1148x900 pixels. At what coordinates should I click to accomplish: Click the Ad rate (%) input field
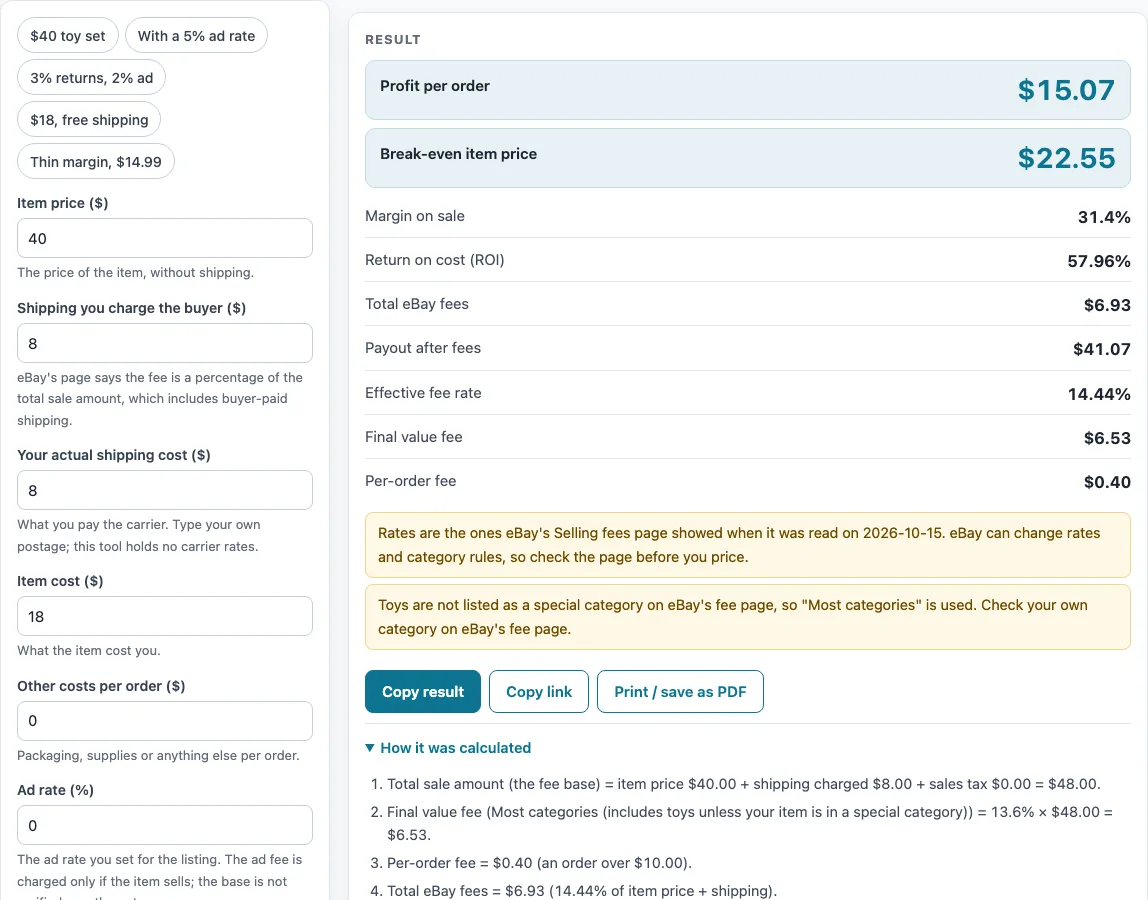pyautogui.click(x=165, y=825)
